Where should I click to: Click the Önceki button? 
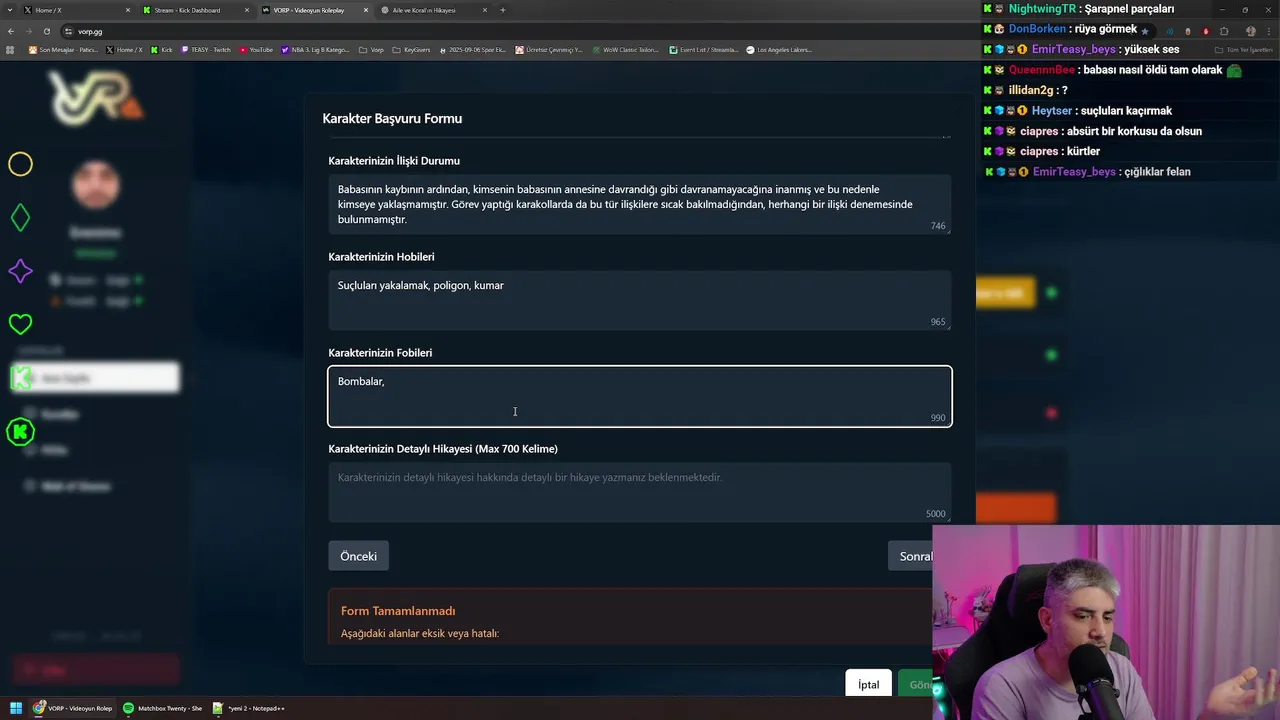[358, 556]
